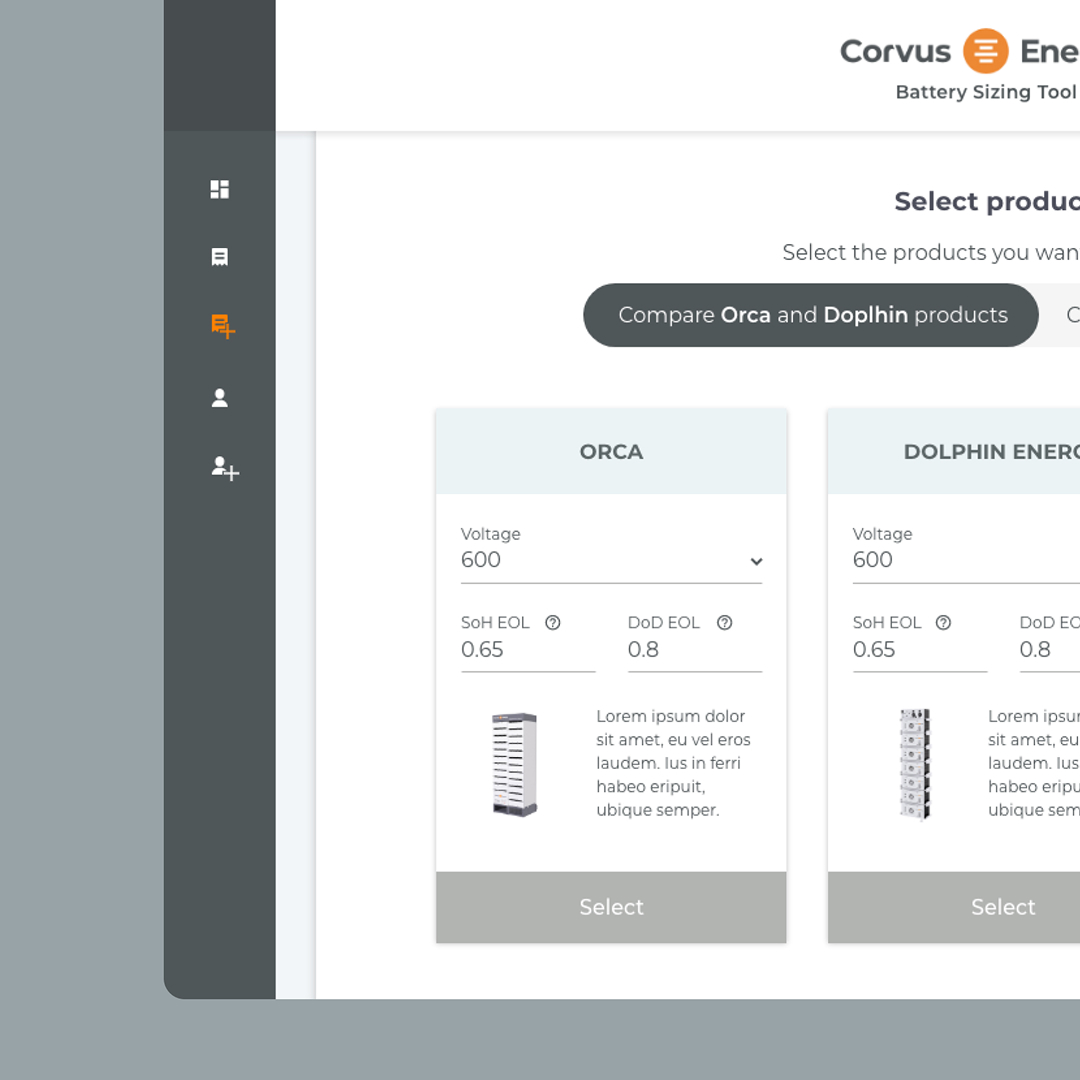Edit the Orca DoD EOL value 0.8
This screenshot has width=1080, height=1080.
694,650
